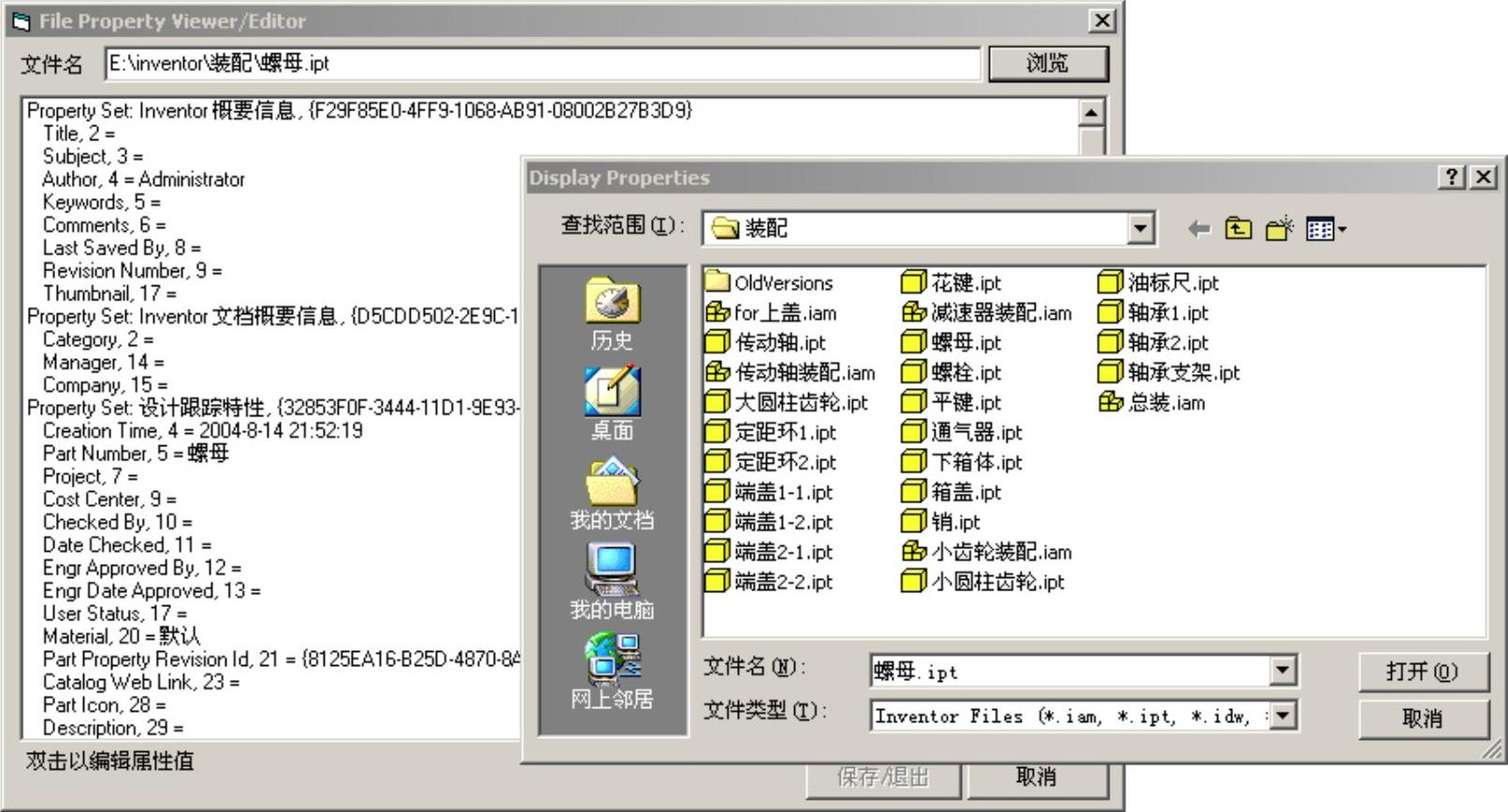
Task: Expand the 文件名 combo box arrow
Action: pos(1283,670)
